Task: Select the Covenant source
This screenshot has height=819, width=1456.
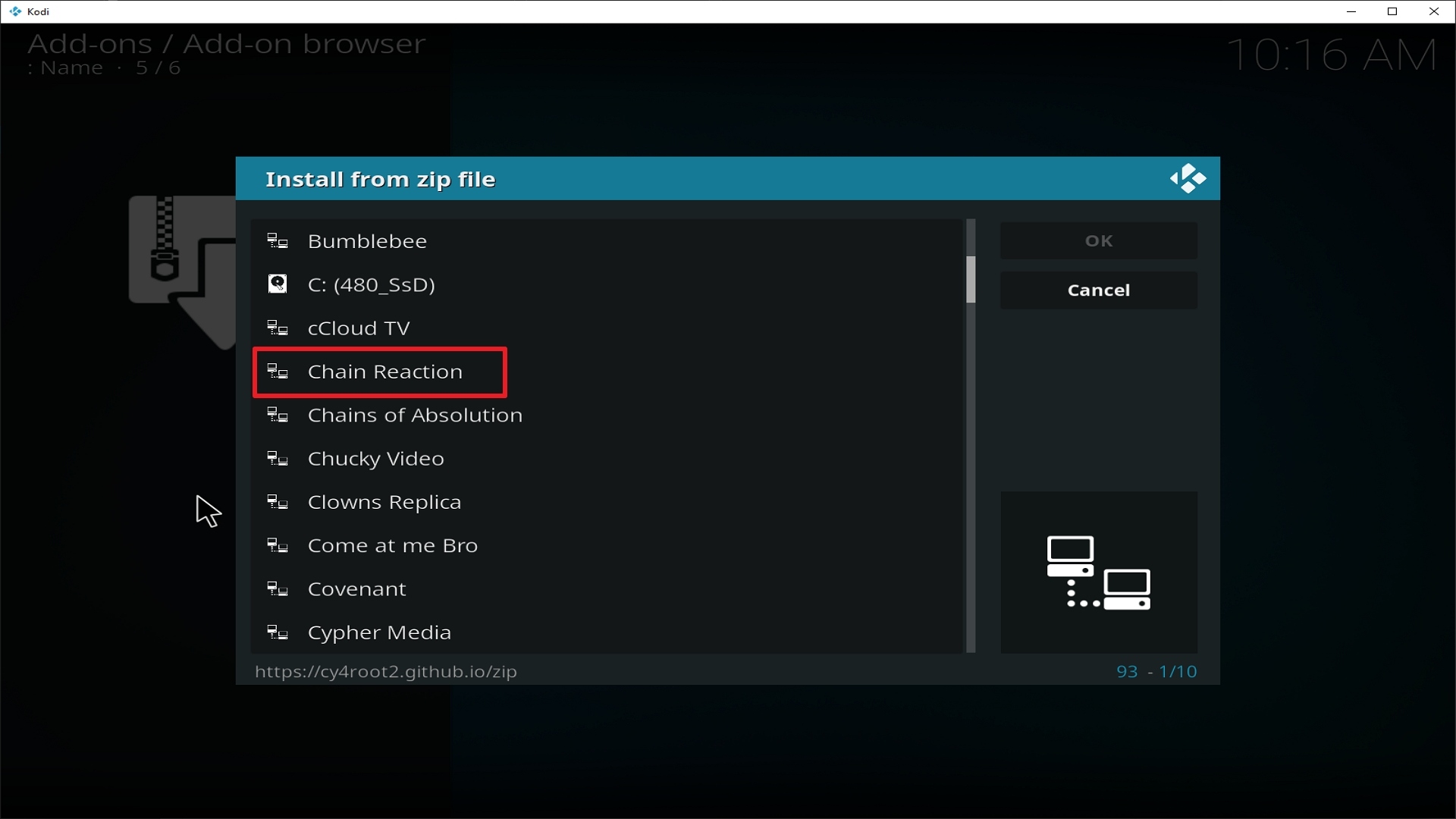Action: pyautogui.click(x=607, y=589)
